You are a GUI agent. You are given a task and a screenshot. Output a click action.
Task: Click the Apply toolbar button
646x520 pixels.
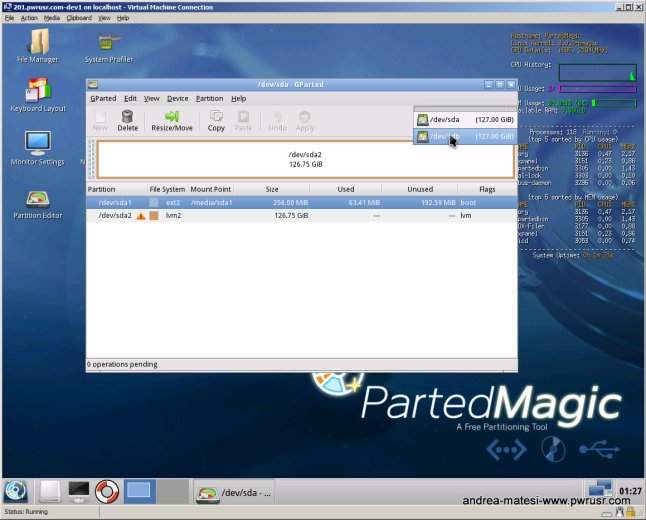pyautogui.click(x=305, y=121)
